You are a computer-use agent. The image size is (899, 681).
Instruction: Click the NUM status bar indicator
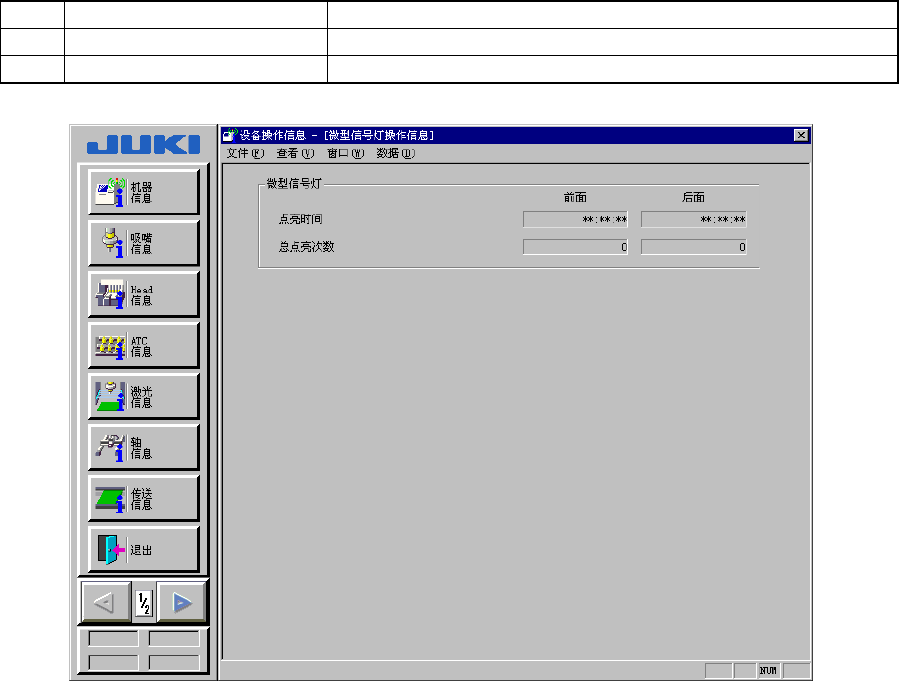768,670
